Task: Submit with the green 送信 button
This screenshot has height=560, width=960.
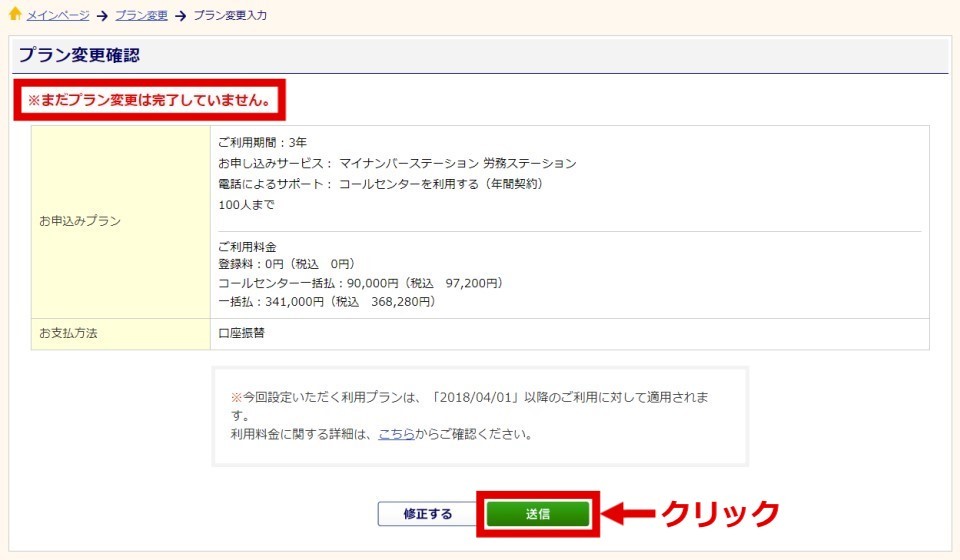Action: point(538,514)
